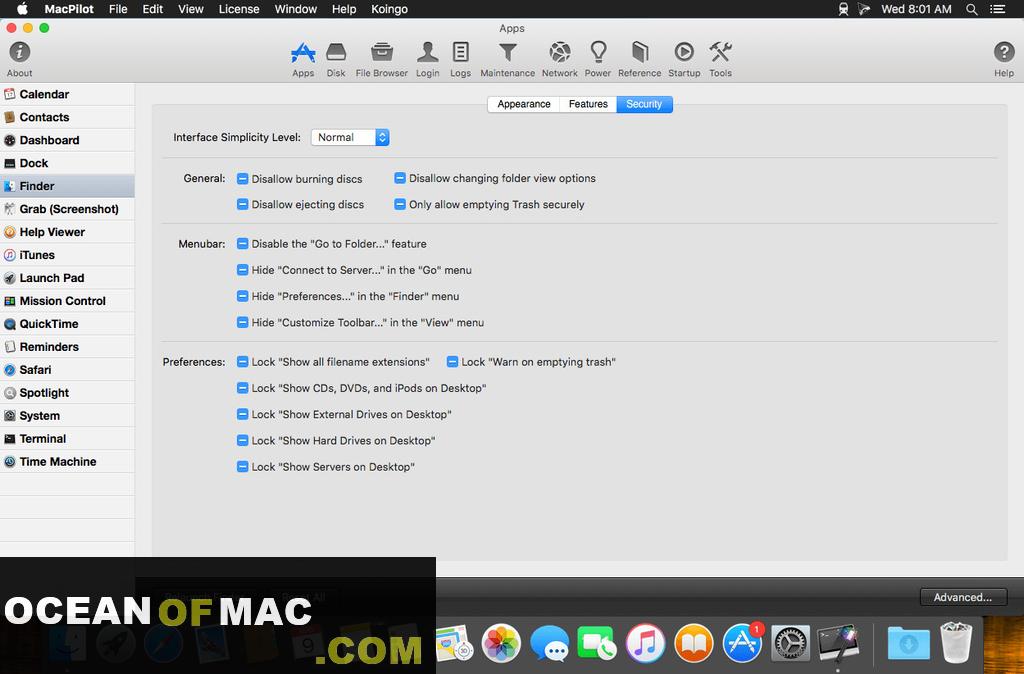Choose iTunes in the sidebar list
This screenshot has height=674, width=1024.
tap(67, 255)
